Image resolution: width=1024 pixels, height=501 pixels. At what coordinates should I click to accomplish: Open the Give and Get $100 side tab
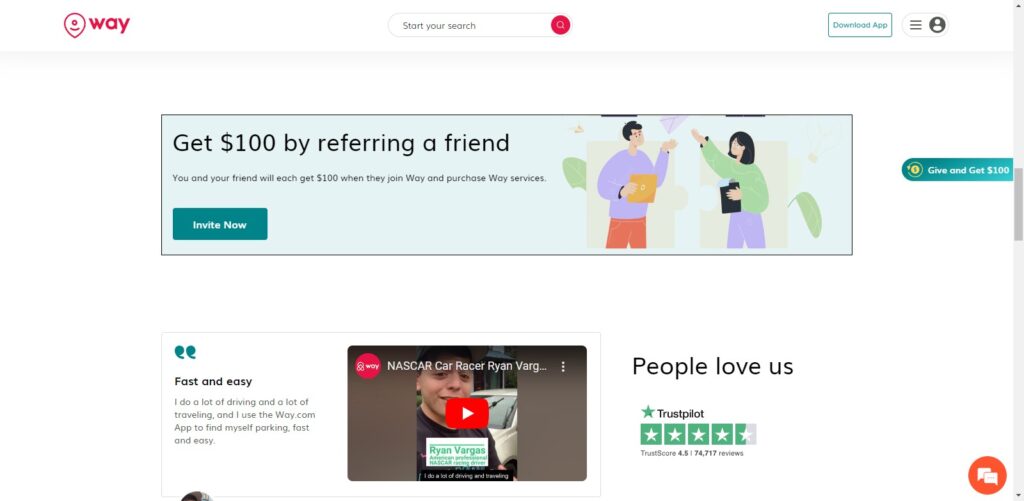pyautogui.click(x=957, y=170)
